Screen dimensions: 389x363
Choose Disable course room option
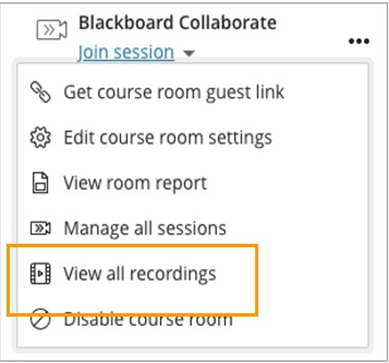148,319
